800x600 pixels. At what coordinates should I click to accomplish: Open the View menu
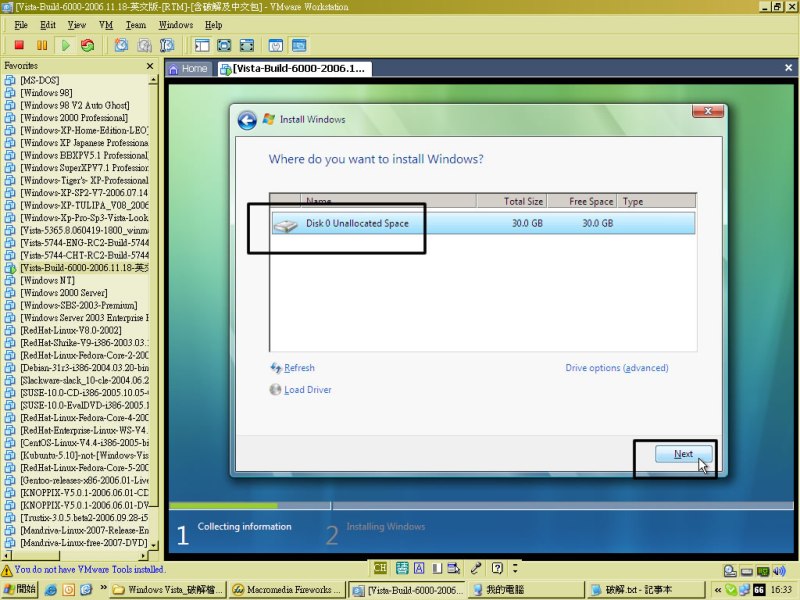(77, 25)
